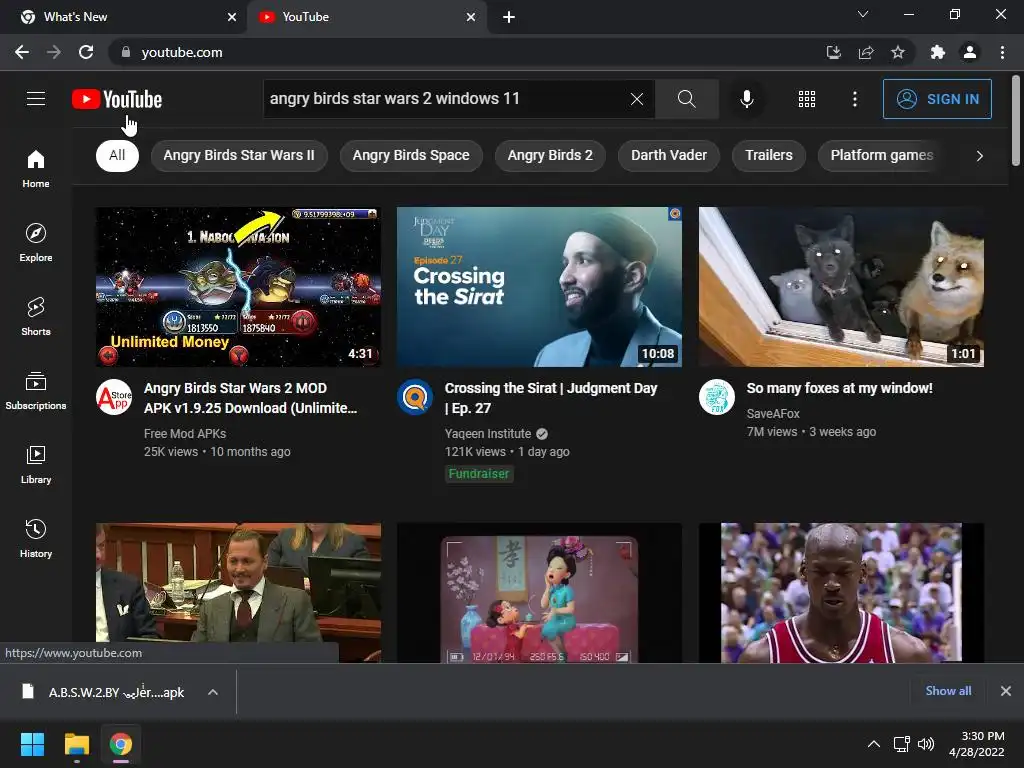Image resolution: width=1024 pixels, height=768 pixels.
Task: Show hidden system tray icons
Action: click(x=874, y=744)
